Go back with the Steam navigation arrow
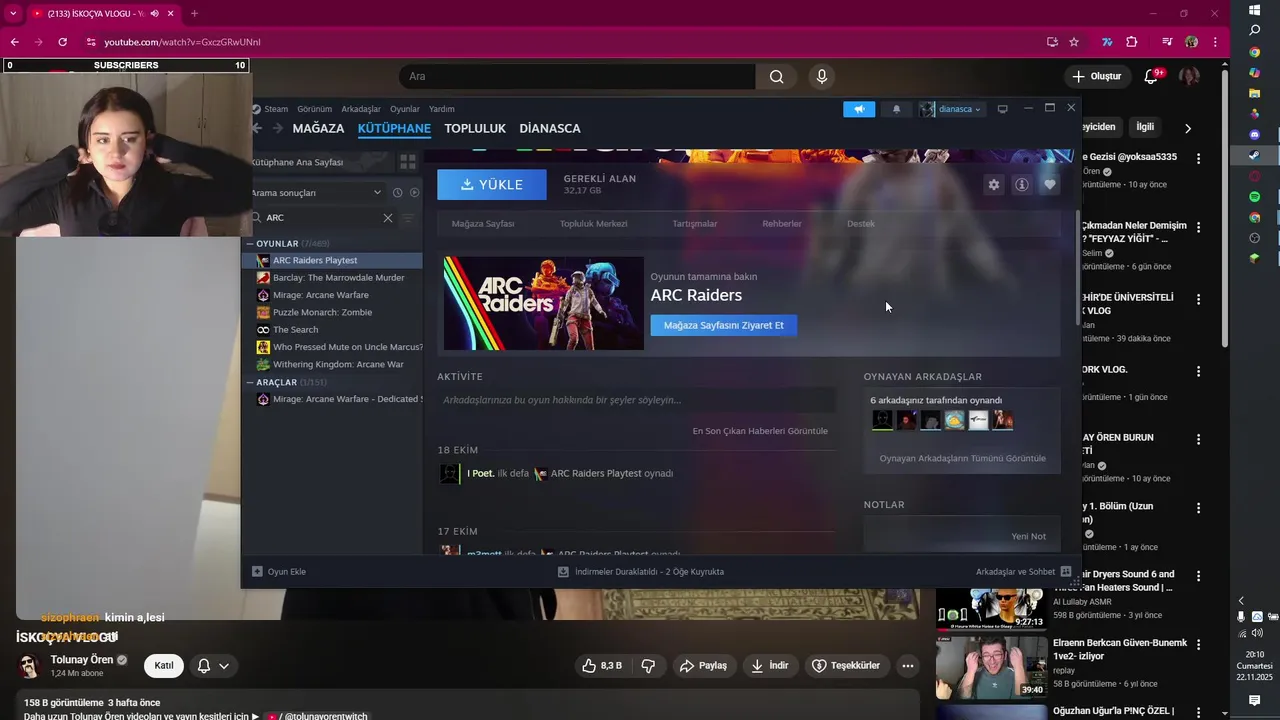The width and height of the screenshot is (1280, 720). click(257, 128)
